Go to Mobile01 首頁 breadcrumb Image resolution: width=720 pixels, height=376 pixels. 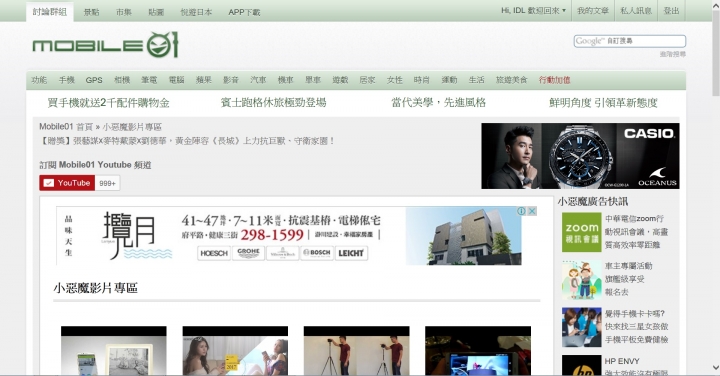tap(66, 127)
